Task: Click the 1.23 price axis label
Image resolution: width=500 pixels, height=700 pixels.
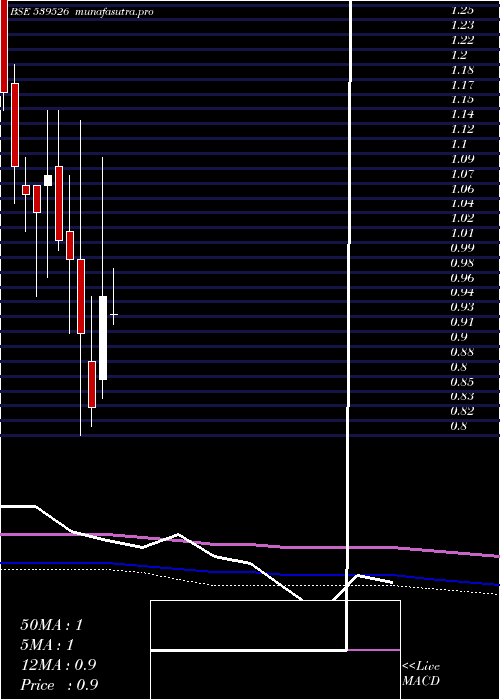Action: [462, 25]
